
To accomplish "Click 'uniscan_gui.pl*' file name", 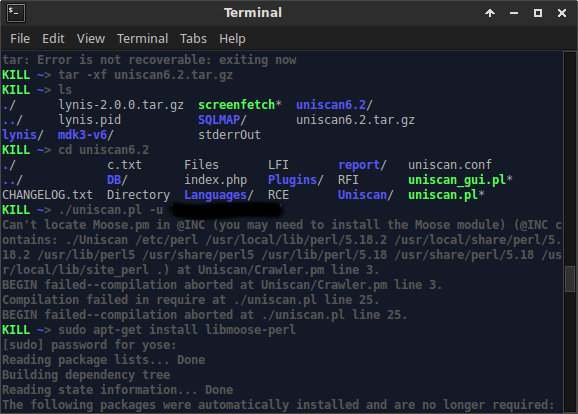I will point(460,180).
